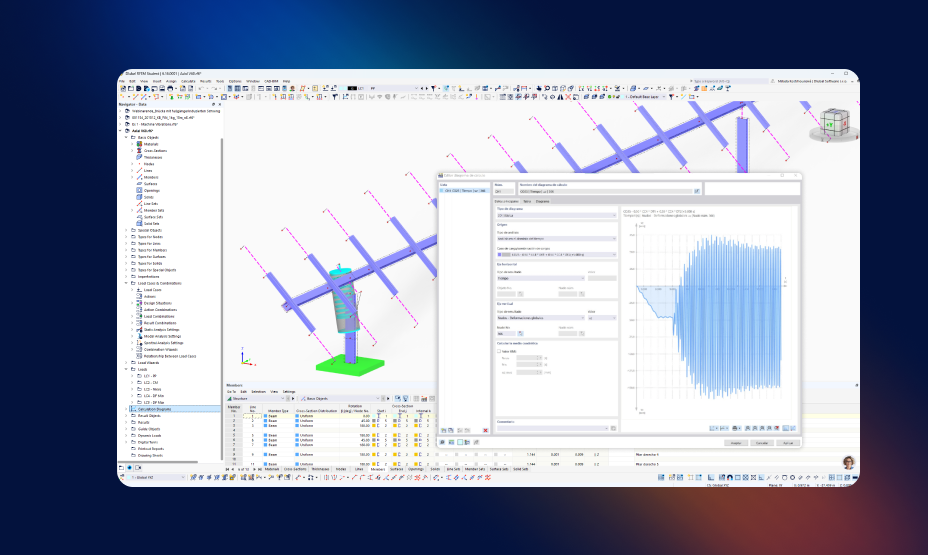Click the diagram name input field

pyautogui.click(x=605, y=191)
